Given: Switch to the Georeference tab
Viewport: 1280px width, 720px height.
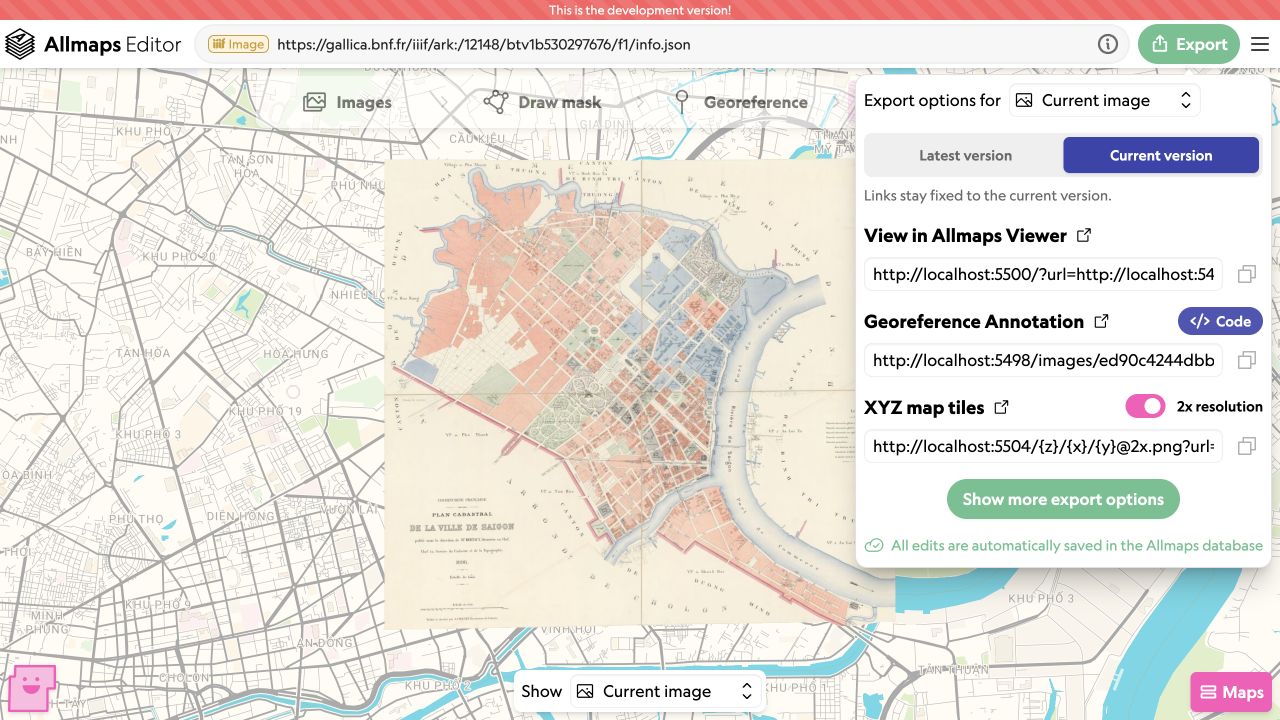Looking at the screenshot, I should pyautogui.click(x=740, y=102).
